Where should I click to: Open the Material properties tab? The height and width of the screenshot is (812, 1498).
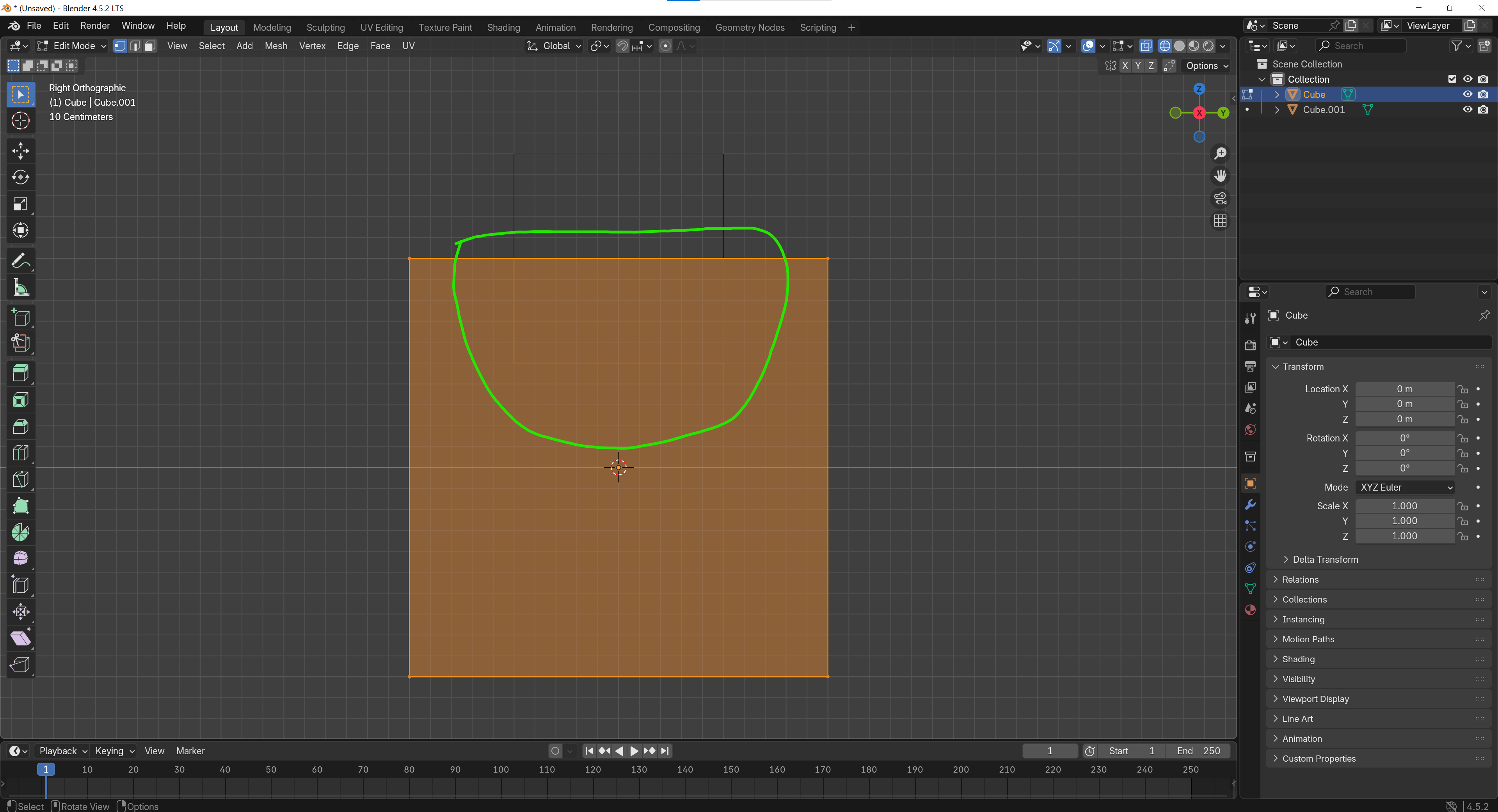pyautogui.click(x=1250, y=610)
